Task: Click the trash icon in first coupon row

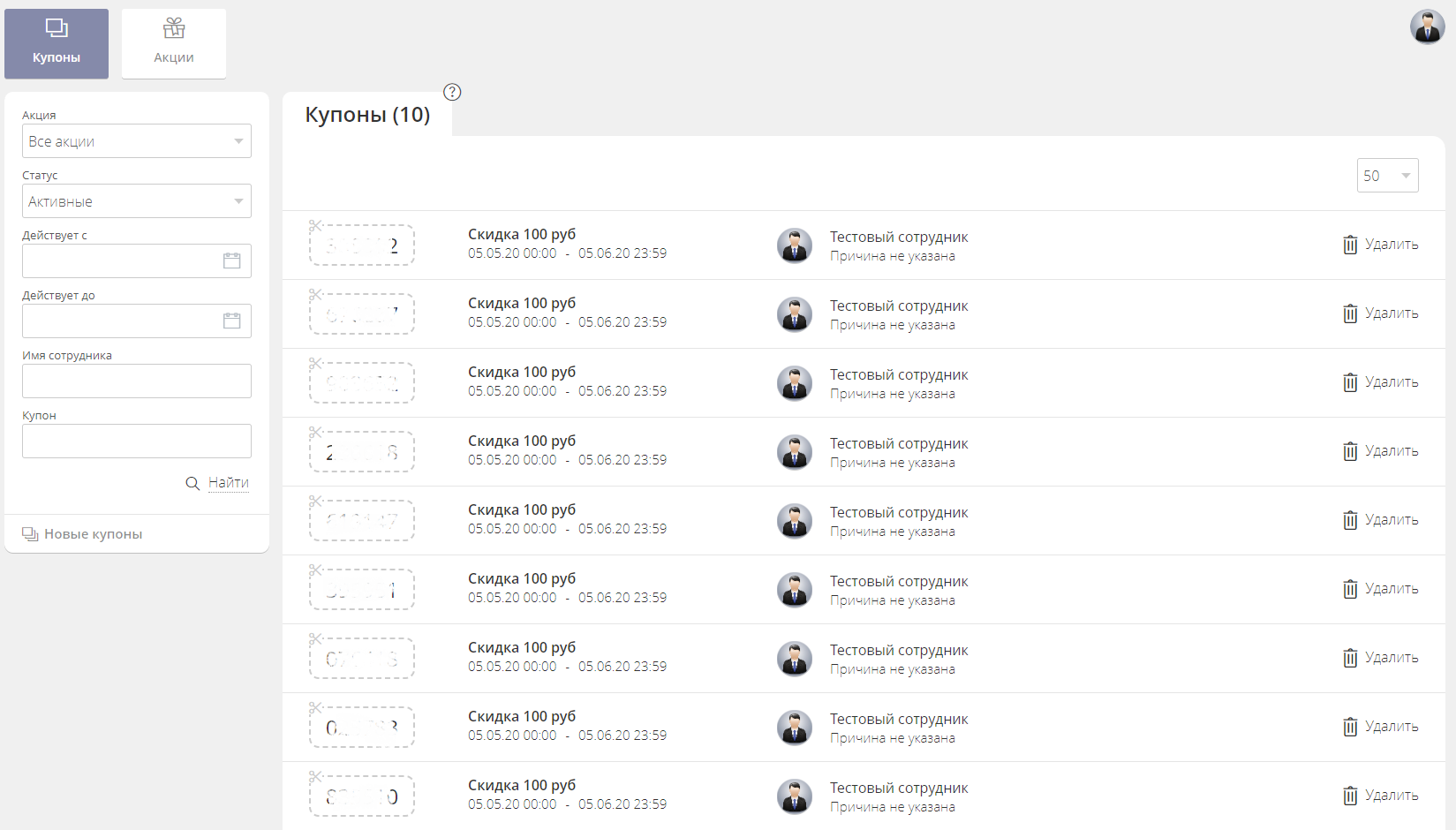Action: click(x=1350, y=245)
